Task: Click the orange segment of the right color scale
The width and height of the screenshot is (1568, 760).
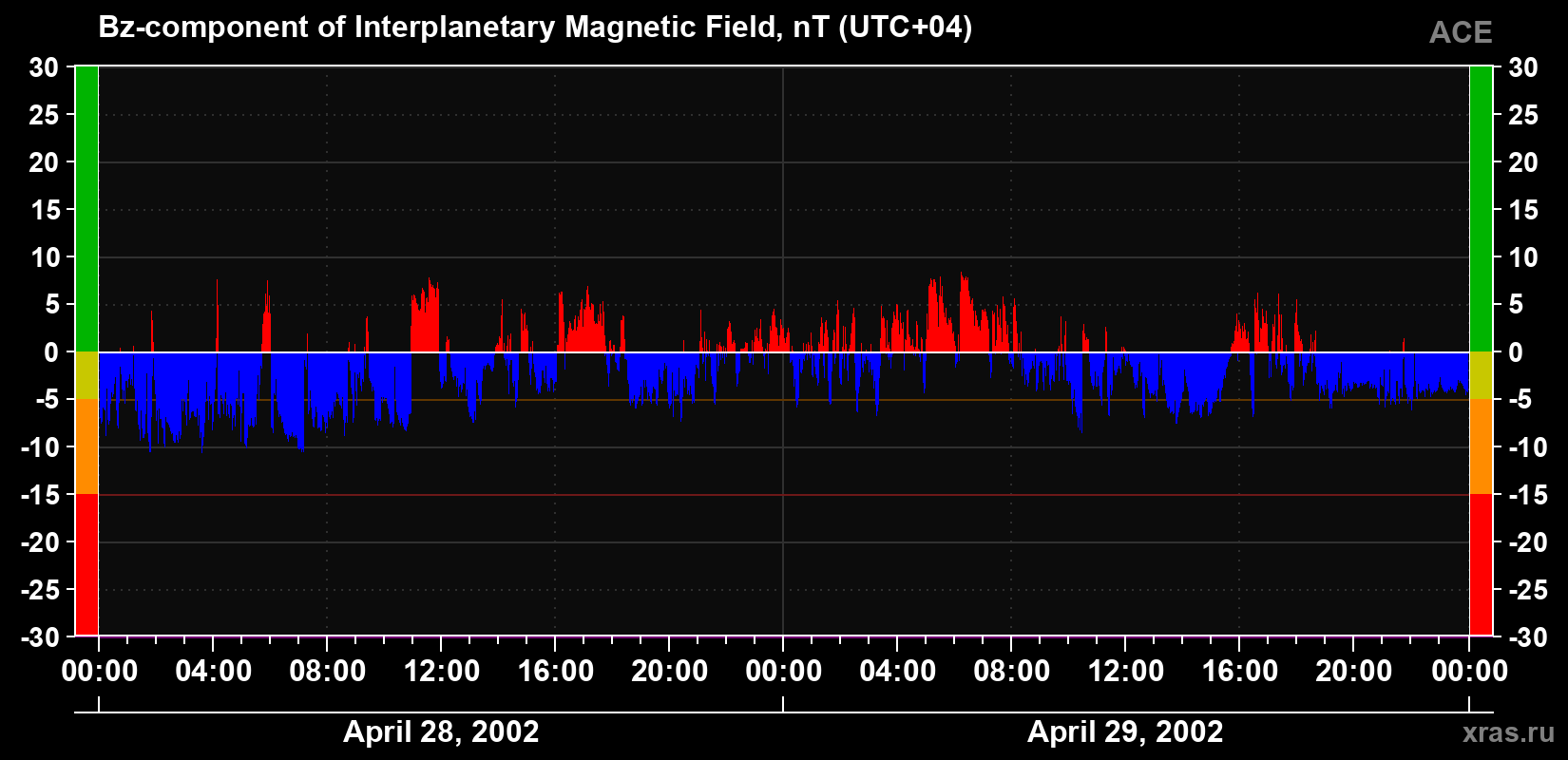Action: pos(1481,446)
